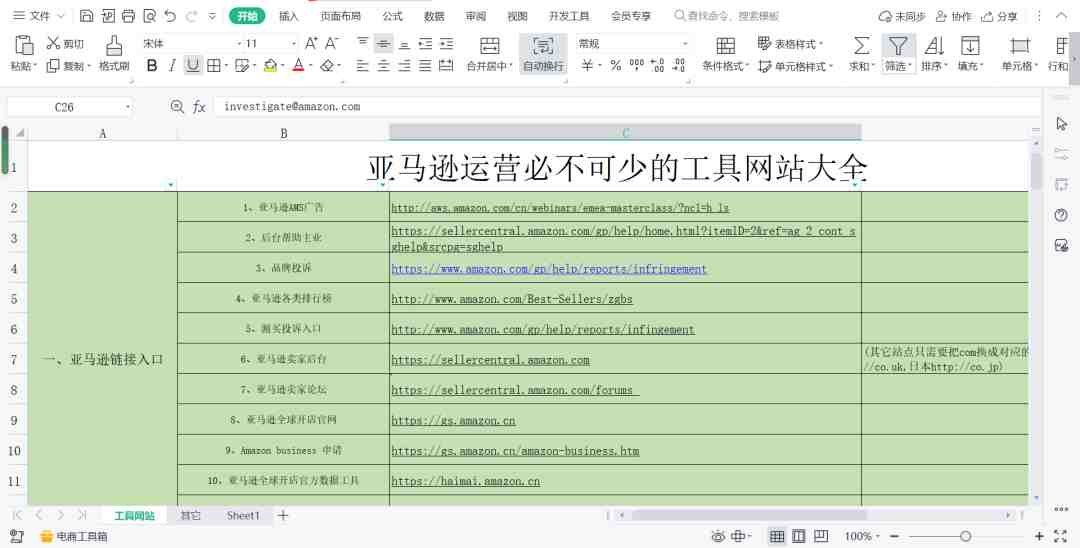The image size is (1080, 548).
Task: Toggle middle vertical alignment
Action: [x=384, y=43]
